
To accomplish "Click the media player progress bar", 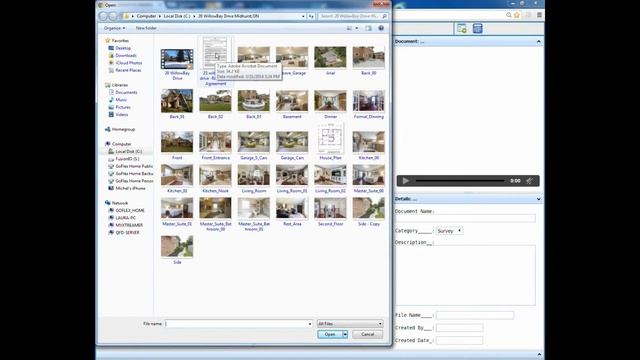I will click(460, 181).
